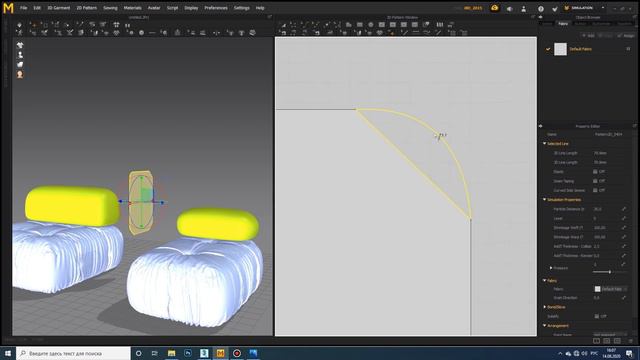The width and height of the screenshot is (640, 360).
Task: Undock the 2D Pattern Window panel
Action: click(533, 17)
